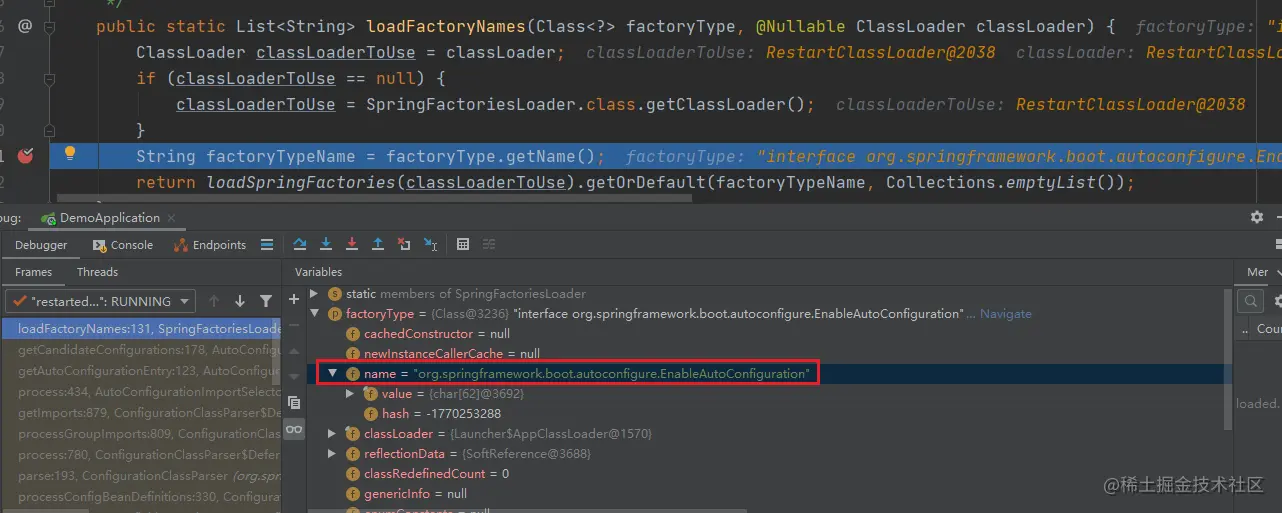This screenshot has width=1282, height=513.
Task: Close the DemoApplication debug tab
Action: pos(171,218)
